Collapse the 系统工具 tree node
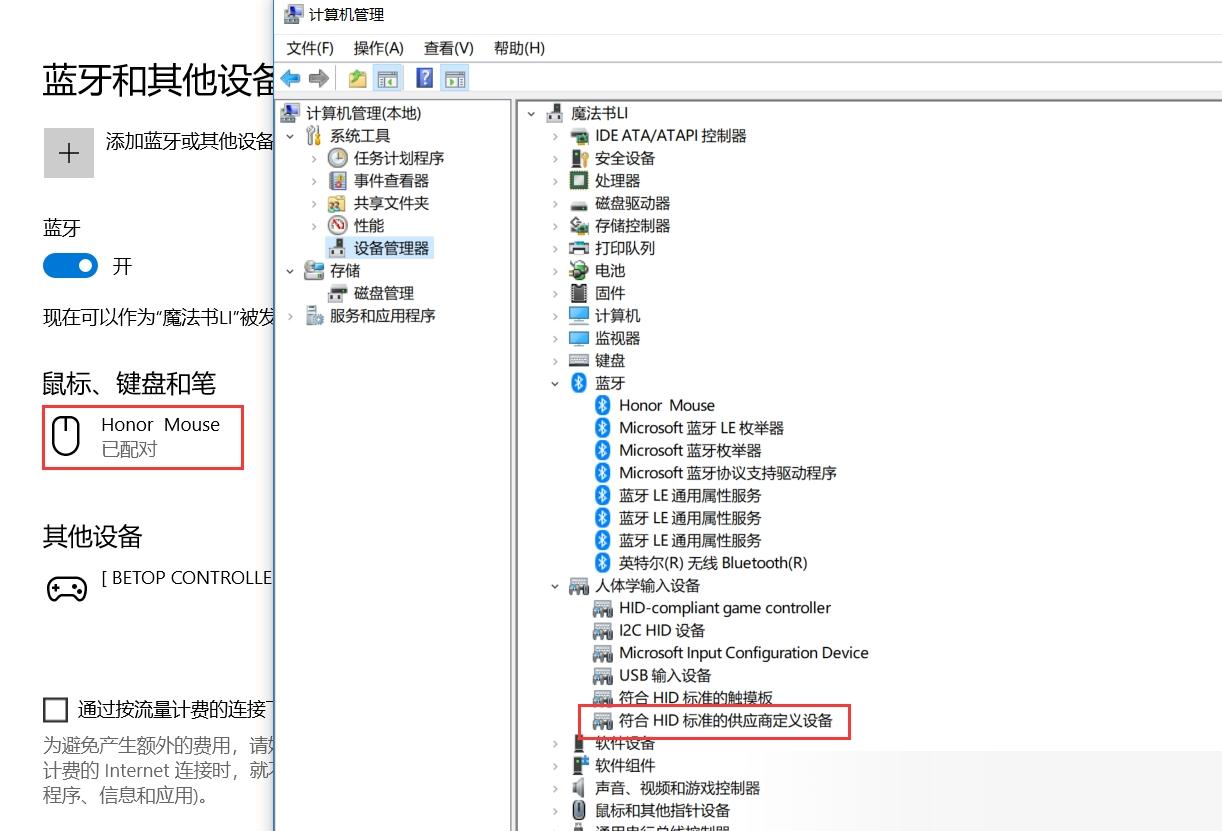Image resolution: width=1222 pixels, height=831 pixels. 290,136
